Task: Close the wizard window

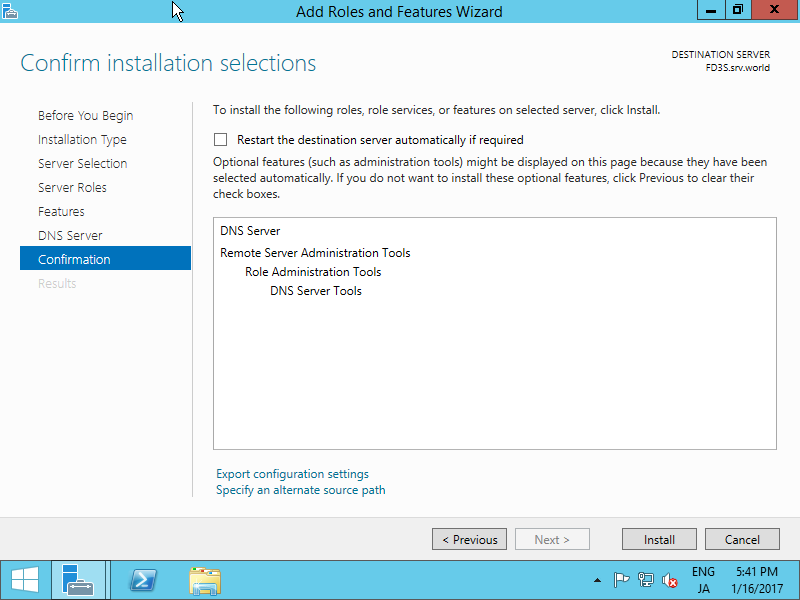Action: (774, 10)
